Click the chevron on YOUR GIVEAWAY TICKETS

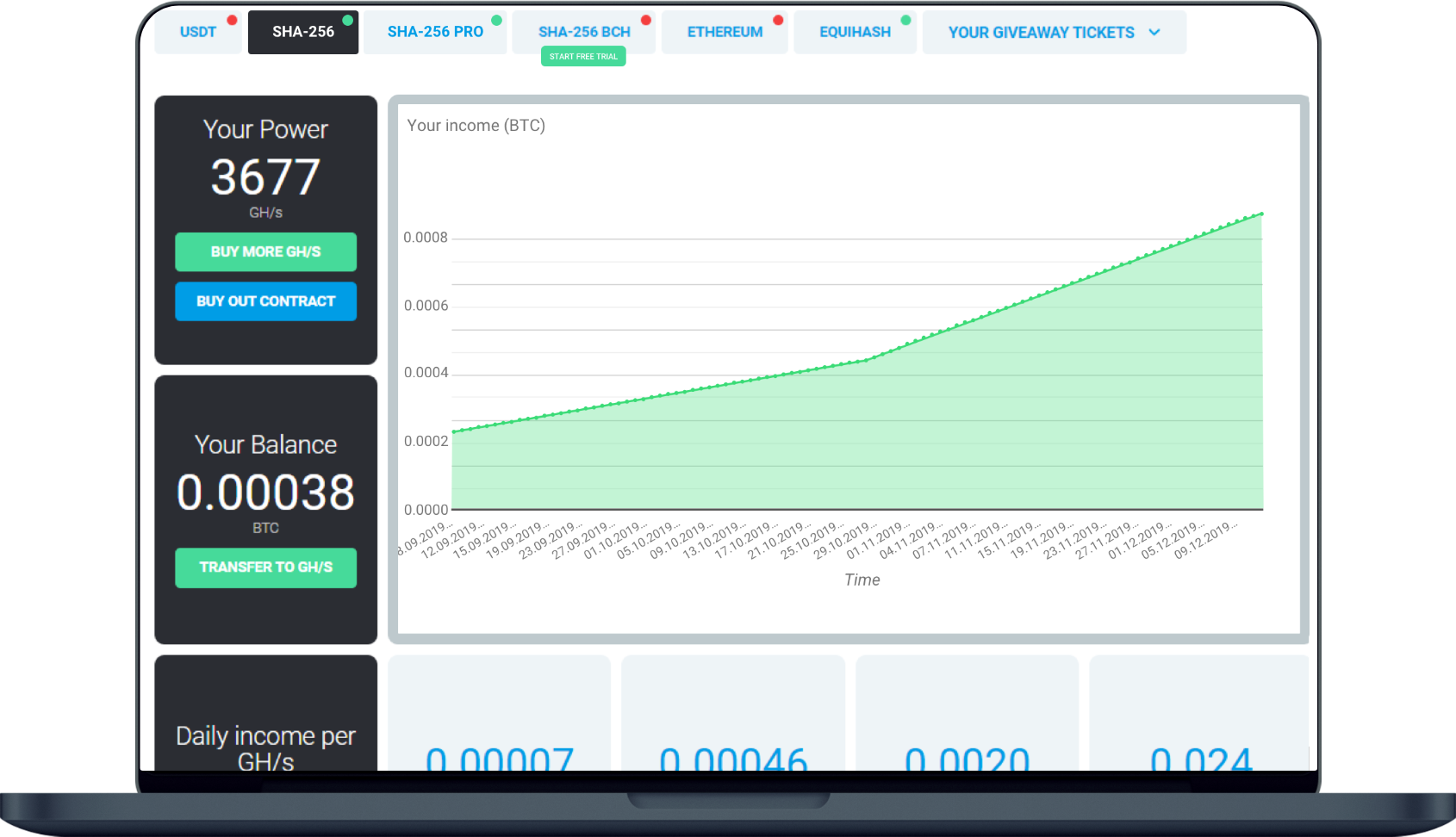[x=1154, y=32]
